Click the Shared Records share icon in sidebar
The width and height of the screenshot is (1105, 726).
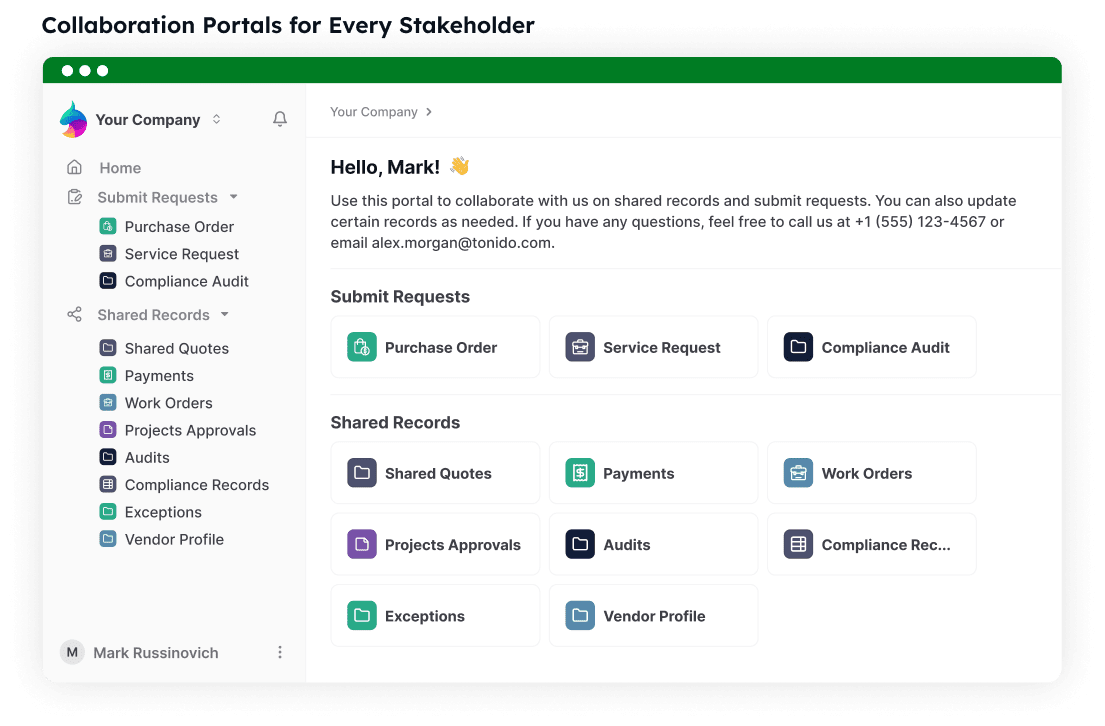point(74,315)
